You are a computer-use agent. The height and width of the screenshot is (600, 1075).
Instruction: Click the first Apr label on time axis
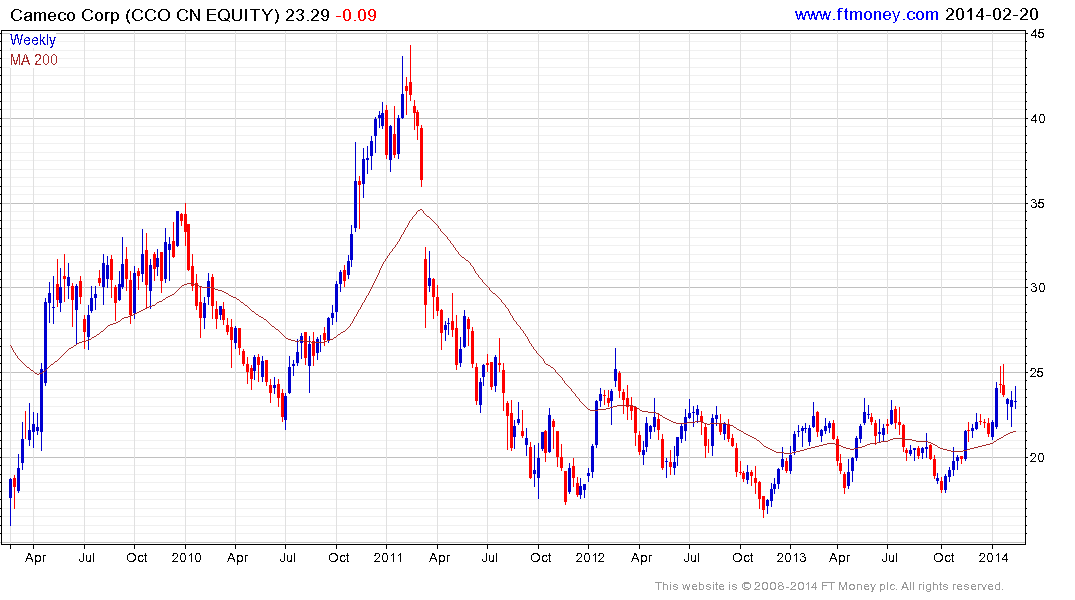(36, 557)
